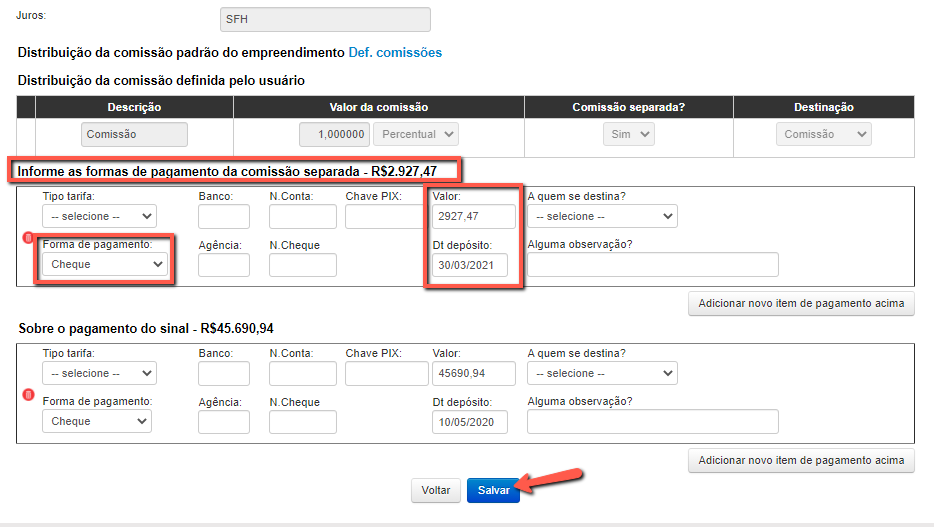Click the Valor field showing 45690,94
This screenshot has height=527, width=934.
point(474,373)
